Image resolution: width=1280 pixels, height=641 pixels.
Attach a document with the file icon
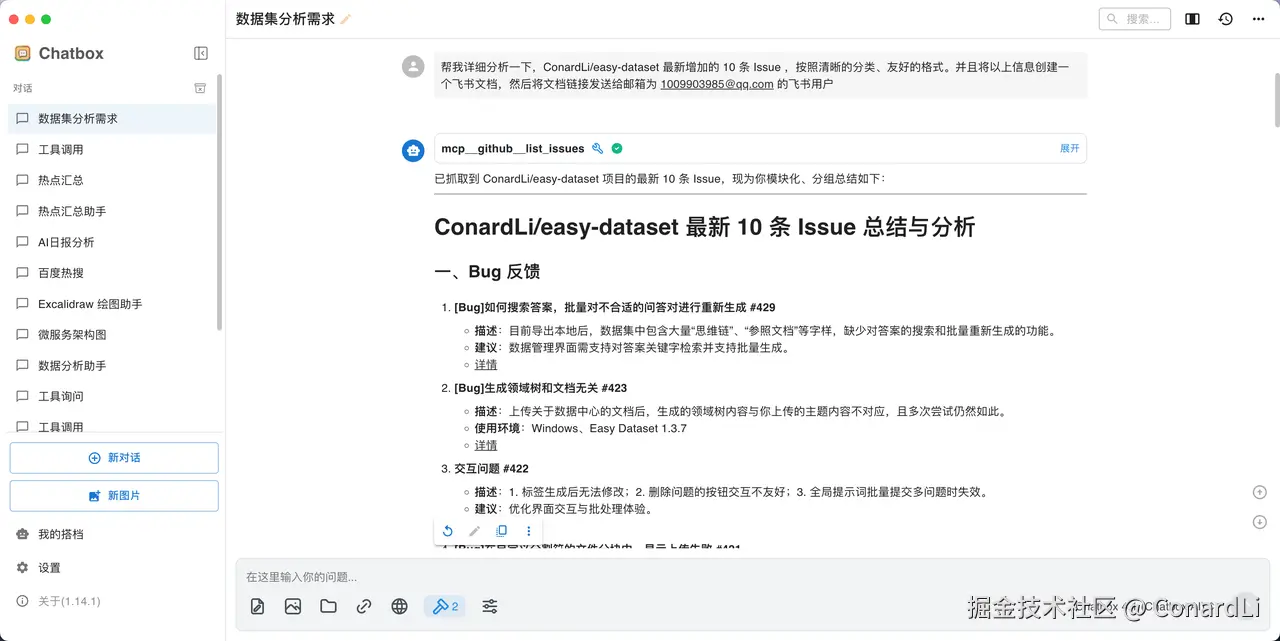click(257, 606)
